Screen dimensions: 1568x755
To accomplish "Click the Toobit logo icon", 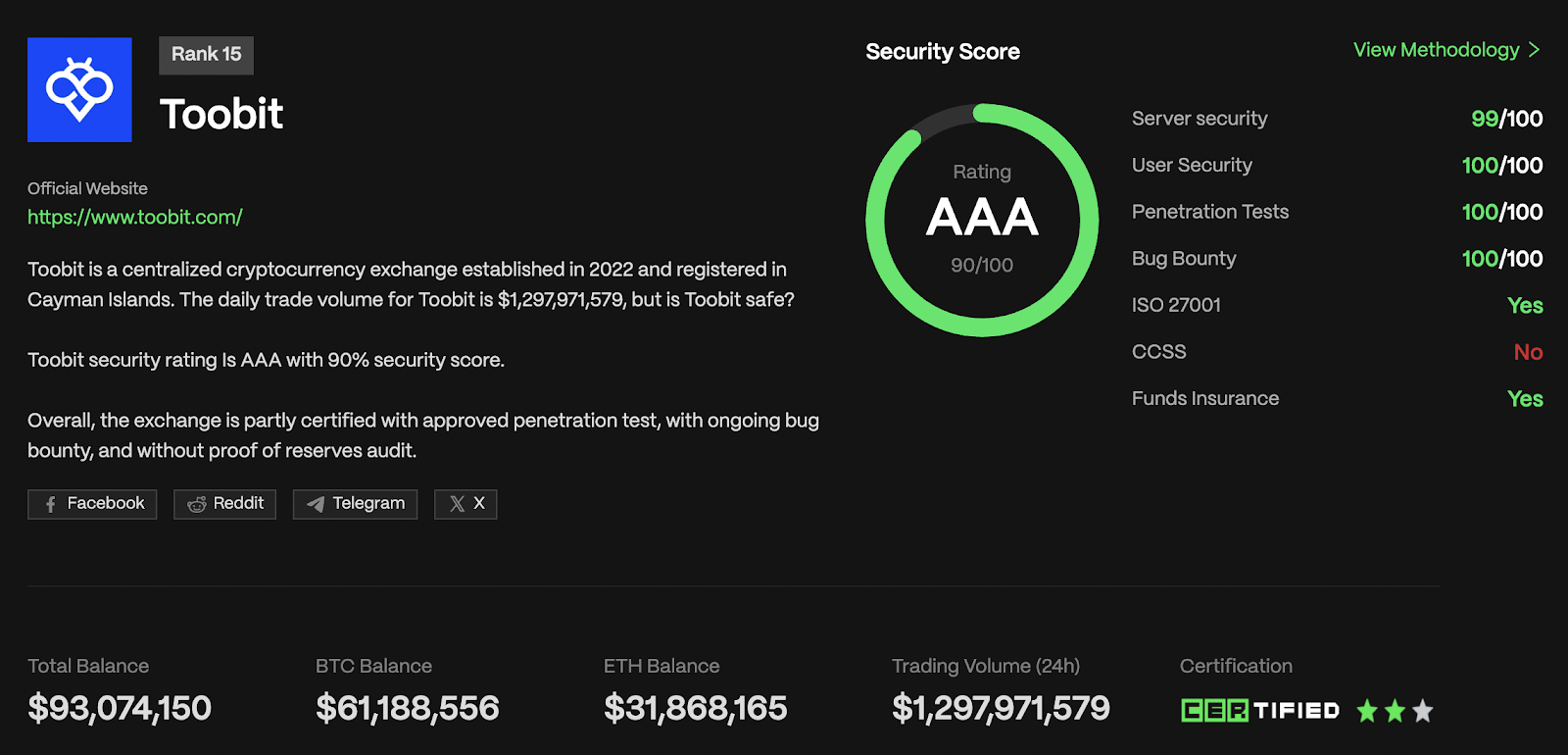I will 79,90.
